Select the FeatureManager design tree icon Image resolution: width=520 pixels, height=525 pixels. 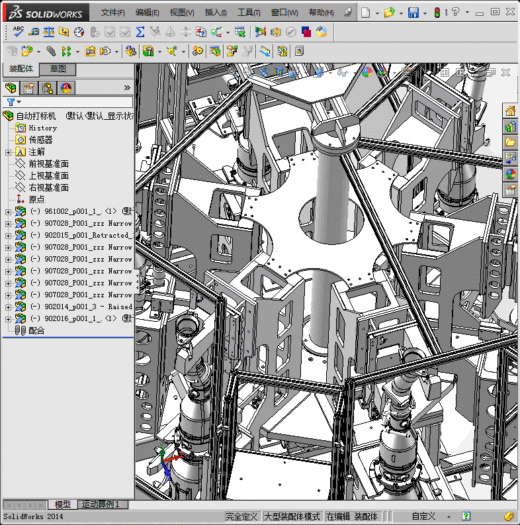(11, 88)
